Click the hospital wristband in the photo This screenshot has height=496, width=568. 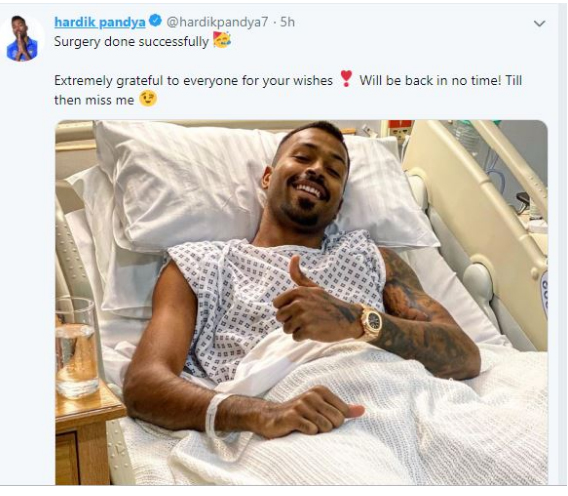[214, 415]
